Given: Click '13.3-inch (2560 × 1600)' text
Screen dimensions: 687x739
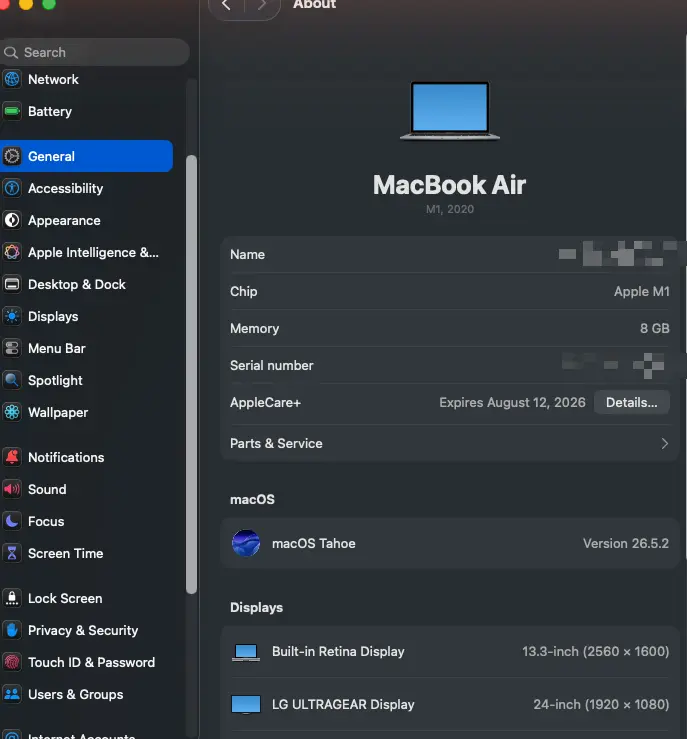Looking at the screenshot, I should pos(596,652).
